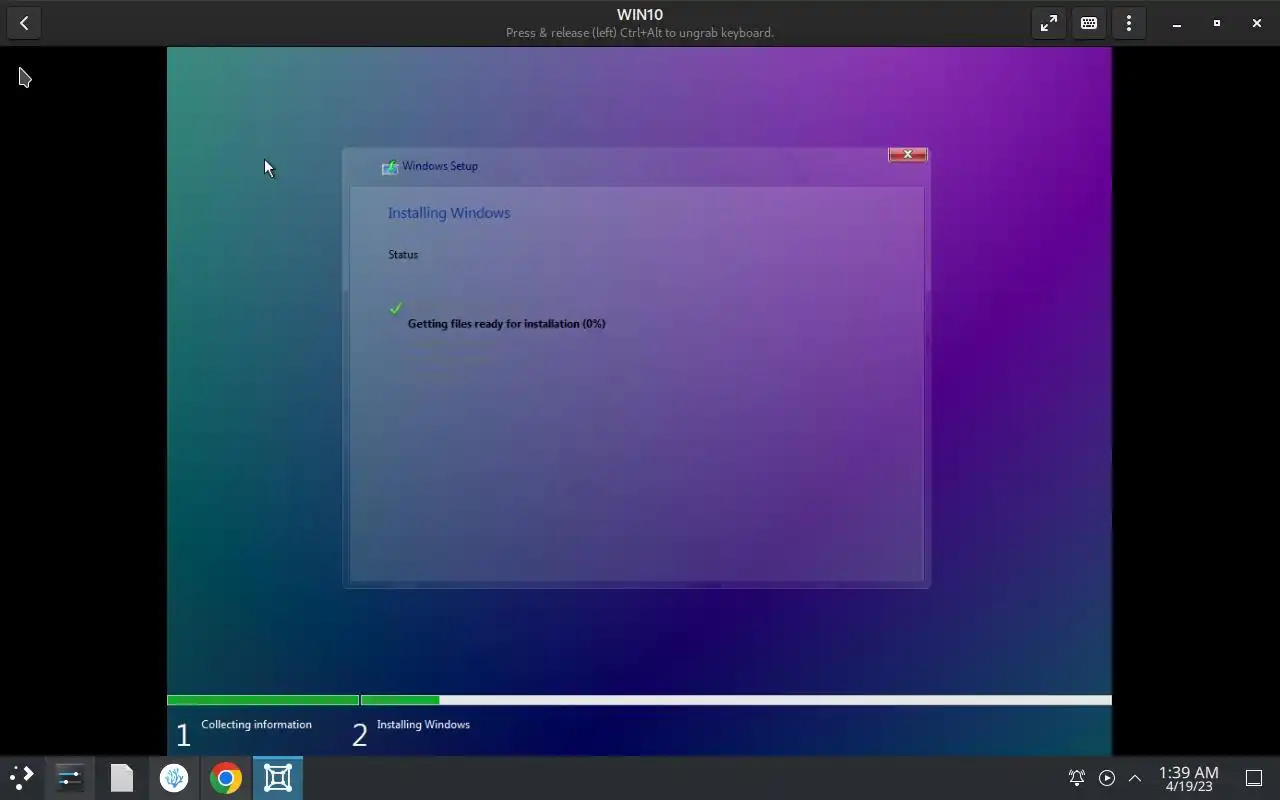Open the clock showing 1:39 AM
The height and width of the screenshot is (800, 1280).
click(1188, 778)
